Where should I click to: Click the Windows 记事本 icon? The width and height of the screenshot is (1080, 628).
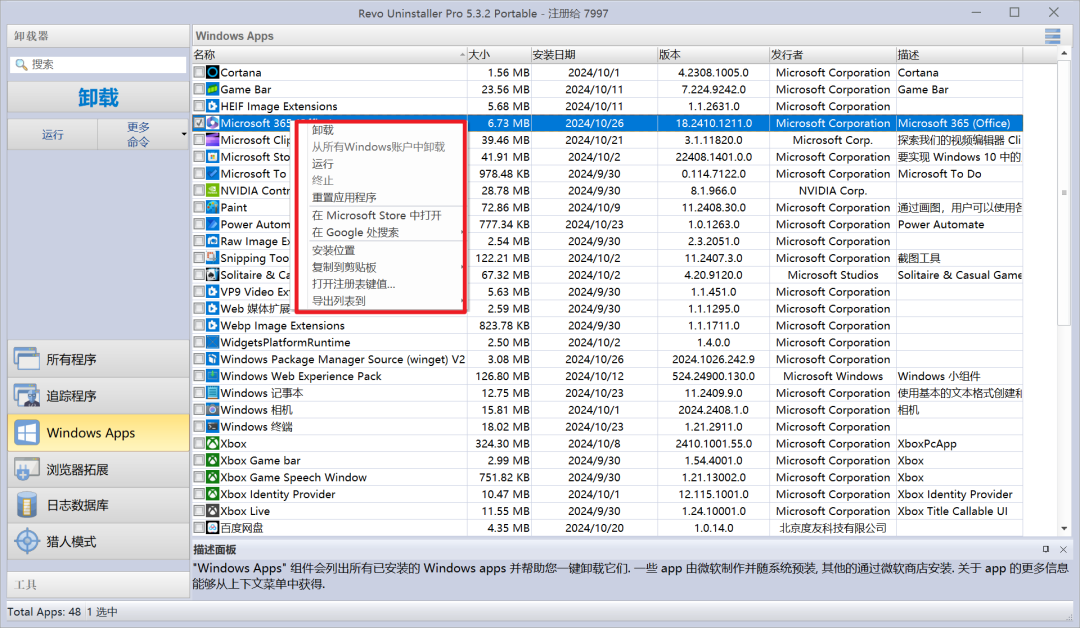pos(213,393)
